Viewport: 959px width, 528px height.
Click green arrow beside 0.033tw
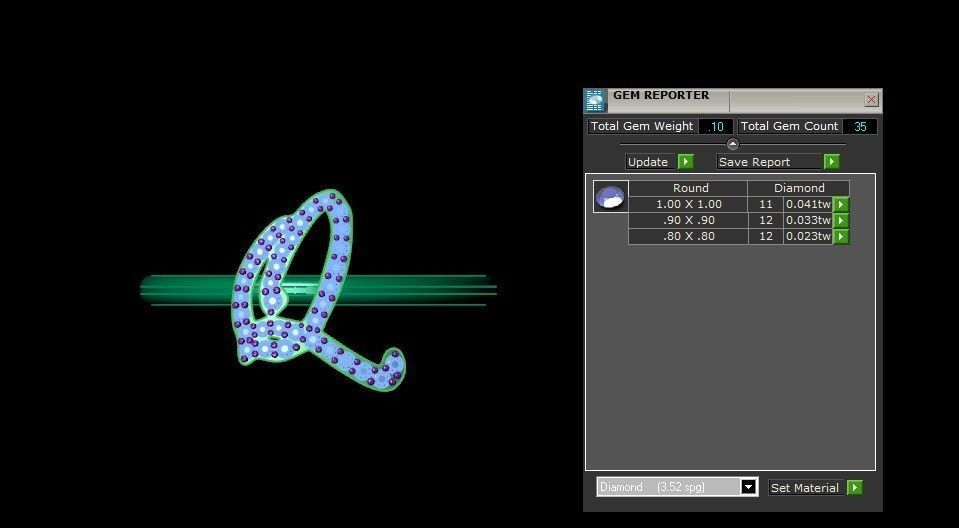click(x=841, y=220)
